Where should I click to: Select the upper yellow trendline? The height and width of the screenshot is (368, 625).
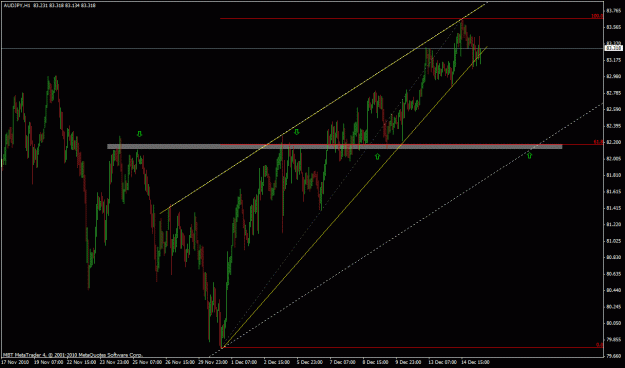click(x=323, y=108)
